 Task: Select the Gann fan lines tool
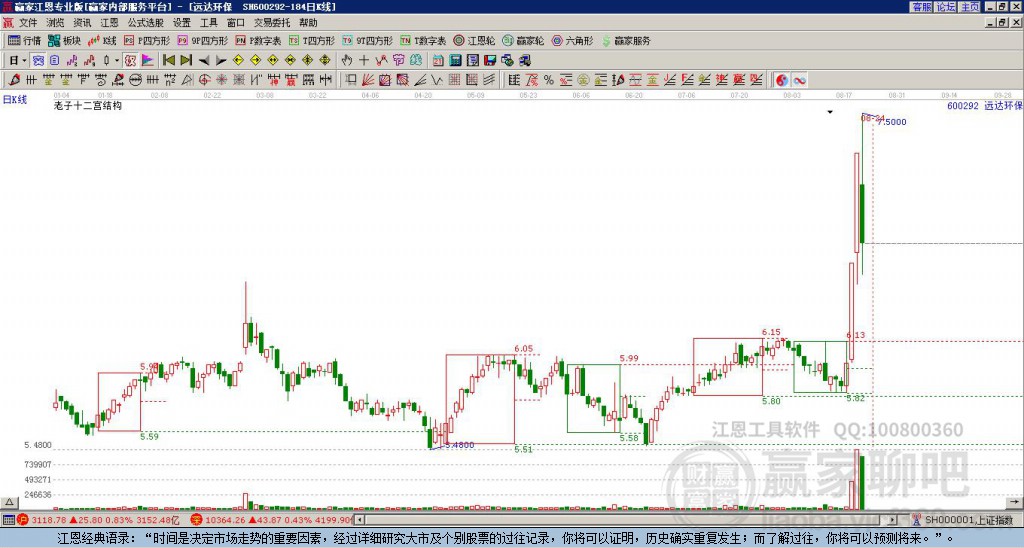368,80
